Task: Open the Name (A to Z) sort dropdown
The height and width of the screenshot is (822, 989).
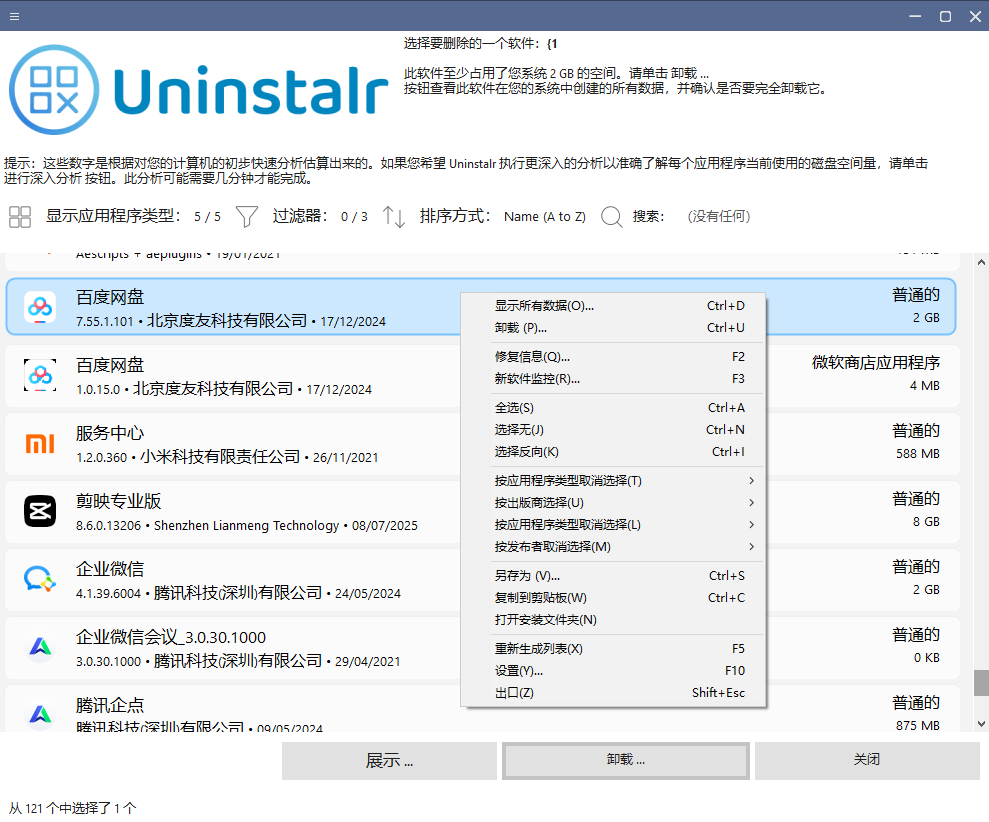Action: pyautogui.click(x=544, y=216)
